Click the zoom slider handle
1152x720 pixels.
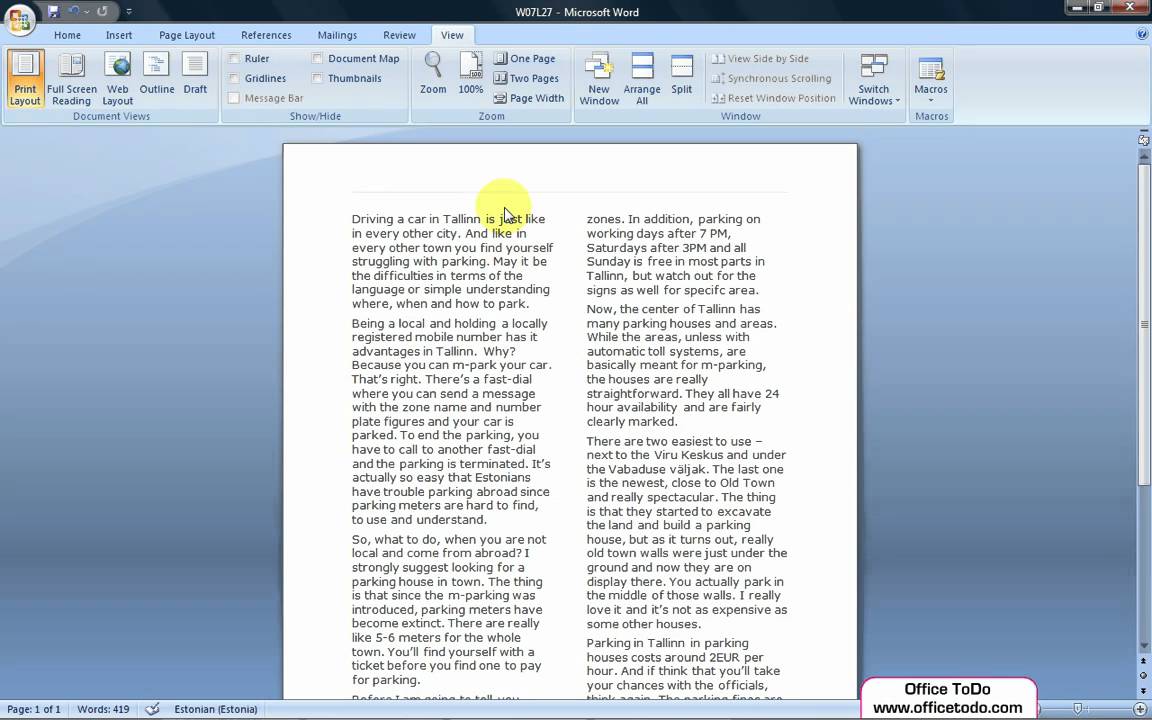point(1077,709)
